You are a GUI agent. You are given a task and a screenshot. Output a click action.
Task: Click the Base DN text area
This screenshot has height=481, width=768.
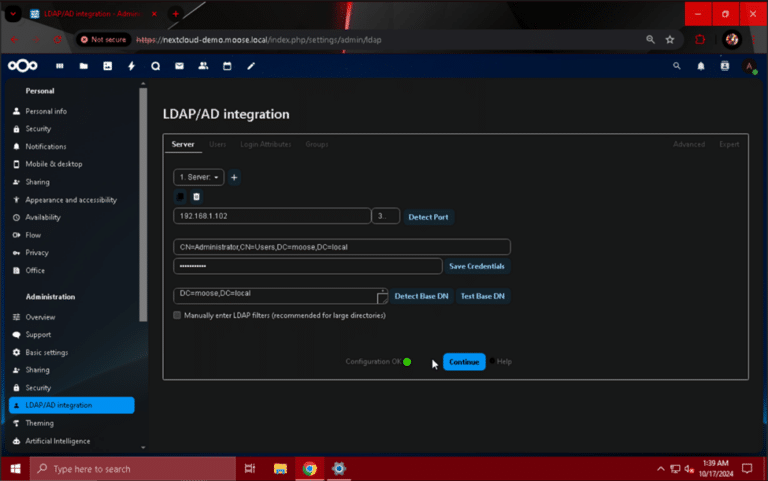tap(280, 296)
